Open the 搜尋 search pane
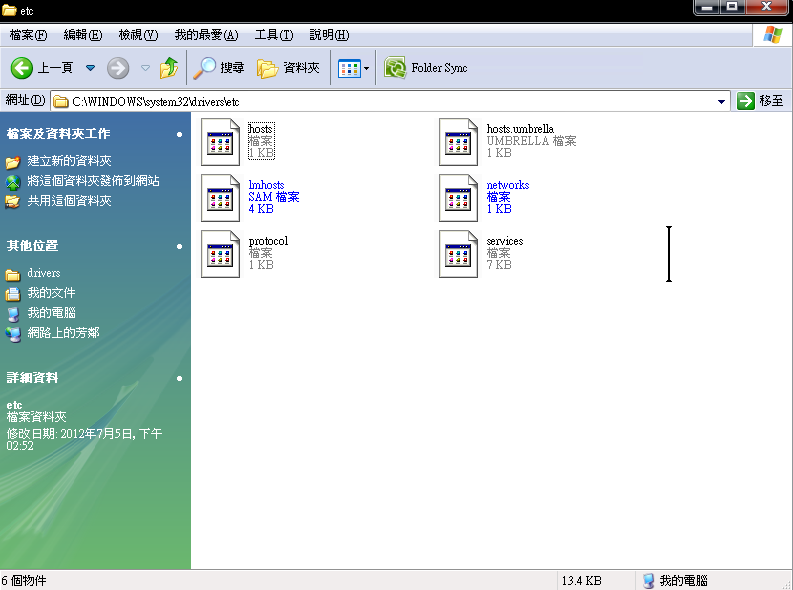The image size is (793, 590). tap(219, 68)
